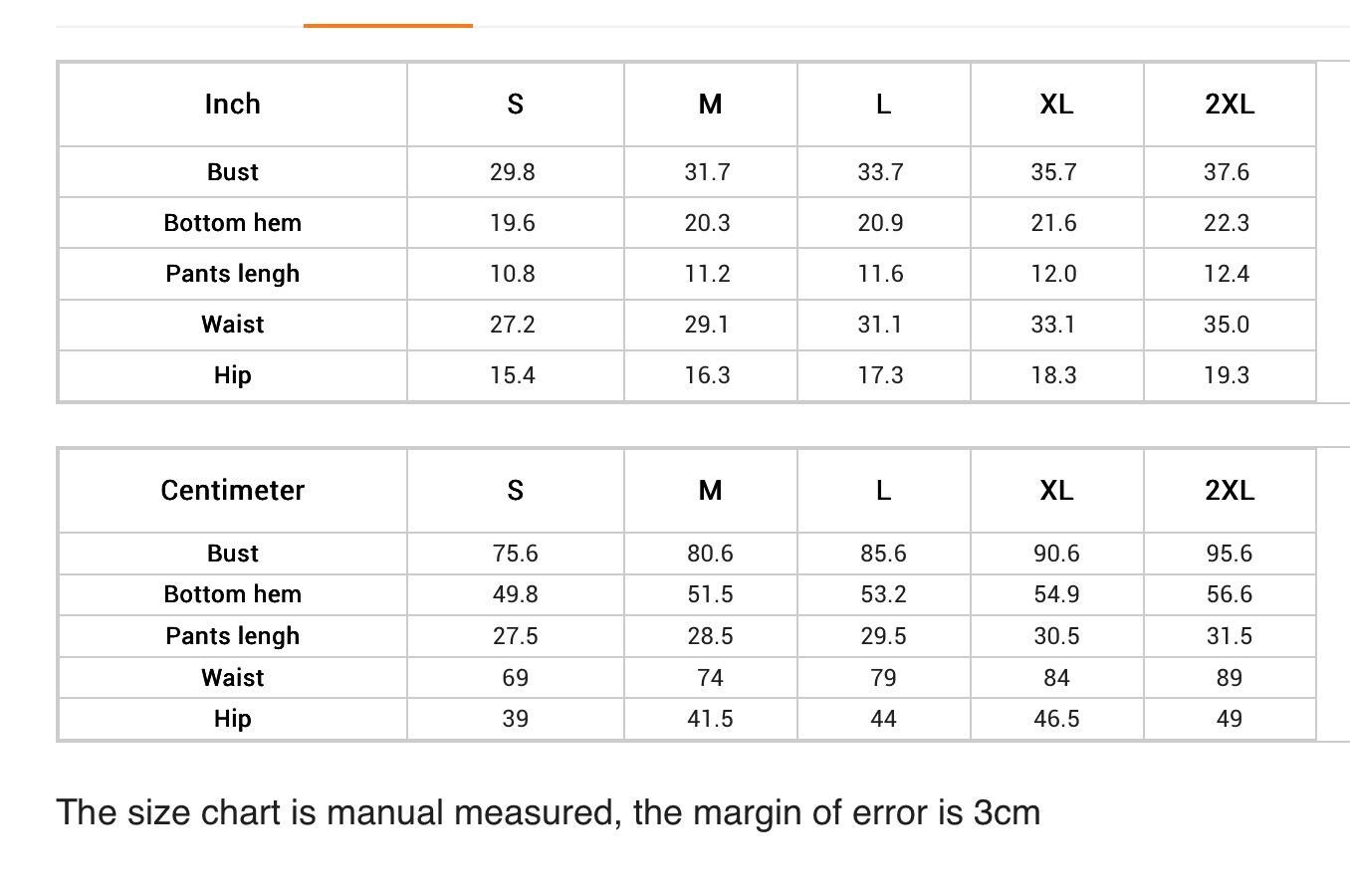
Task: Select the Pants lengh label in Centimeter table
Action: coord(233,636)
